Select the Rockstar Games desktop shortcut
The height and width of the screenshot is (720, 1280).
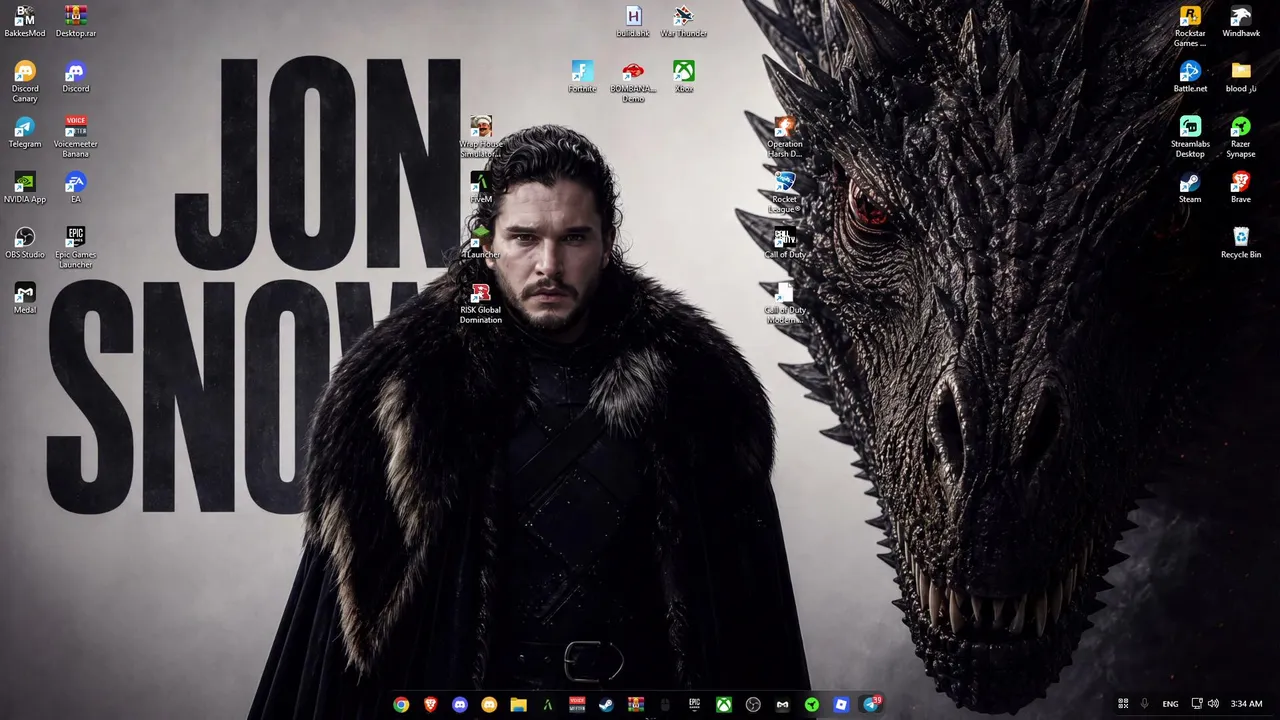pyautogui.click(x=1190, y=27)
